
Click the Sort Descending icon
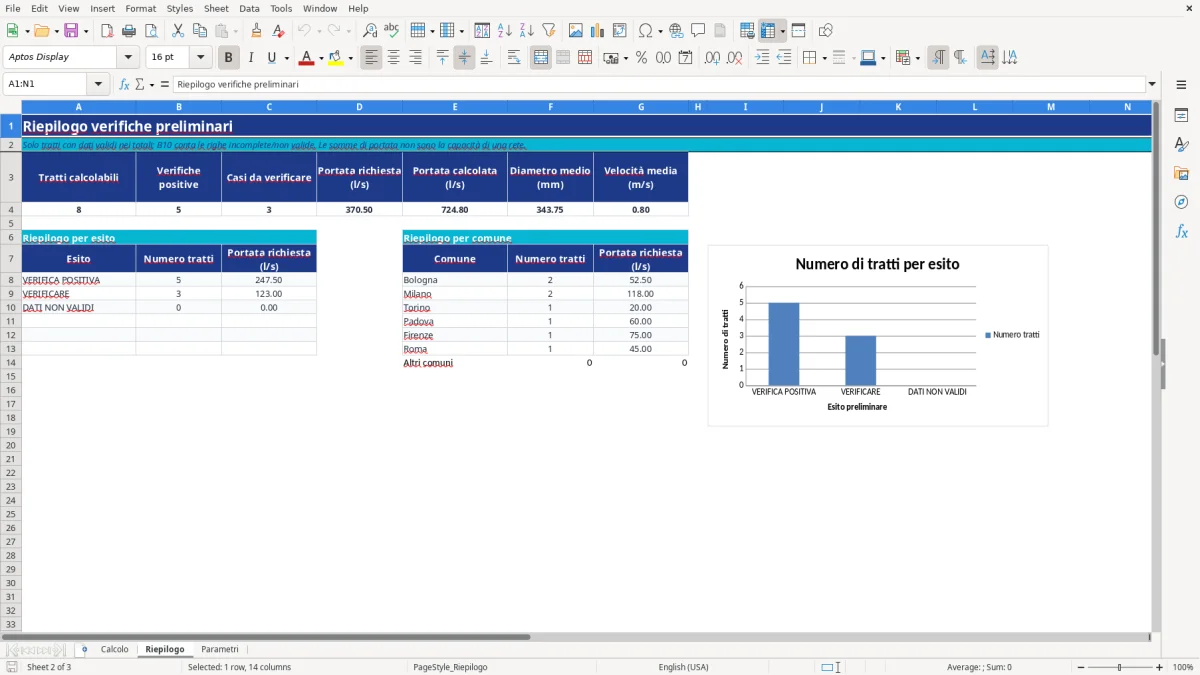click(x=527, y=31)
